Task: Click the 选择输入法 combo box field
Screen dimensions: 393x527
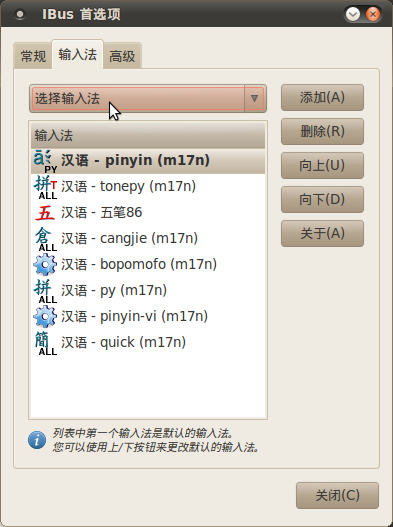Action: [148, 98]
